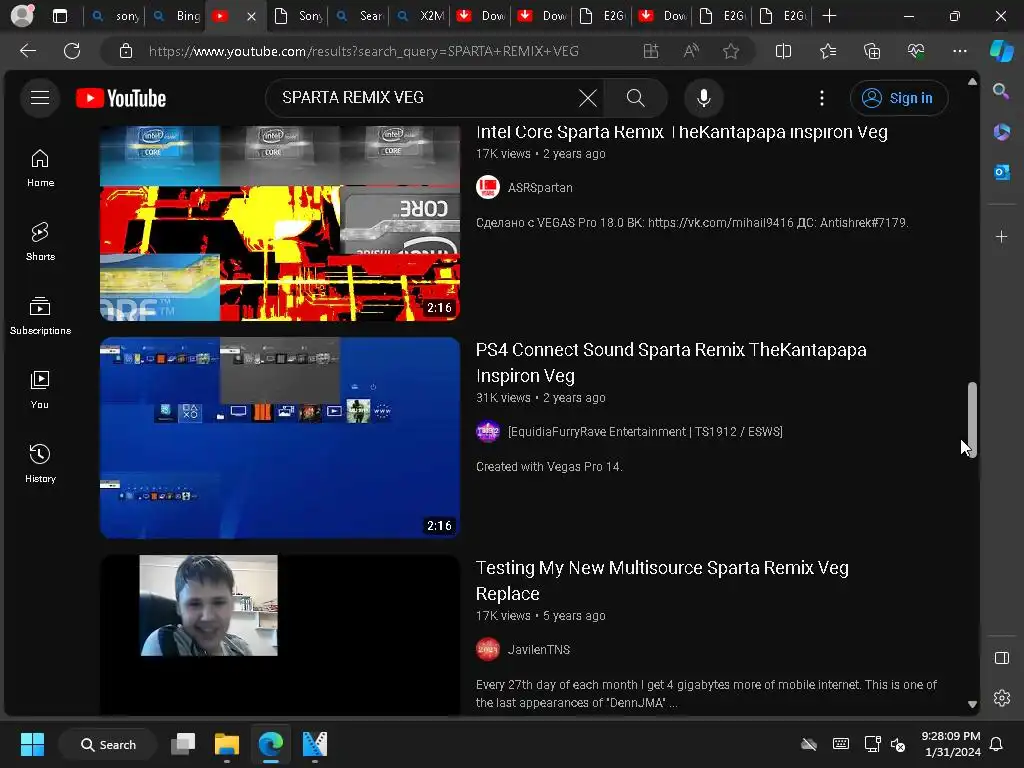Screen dimensions: 1024x768
Task: Toggle the Edge sidebar visibility button
Action: click(1001, 658)
